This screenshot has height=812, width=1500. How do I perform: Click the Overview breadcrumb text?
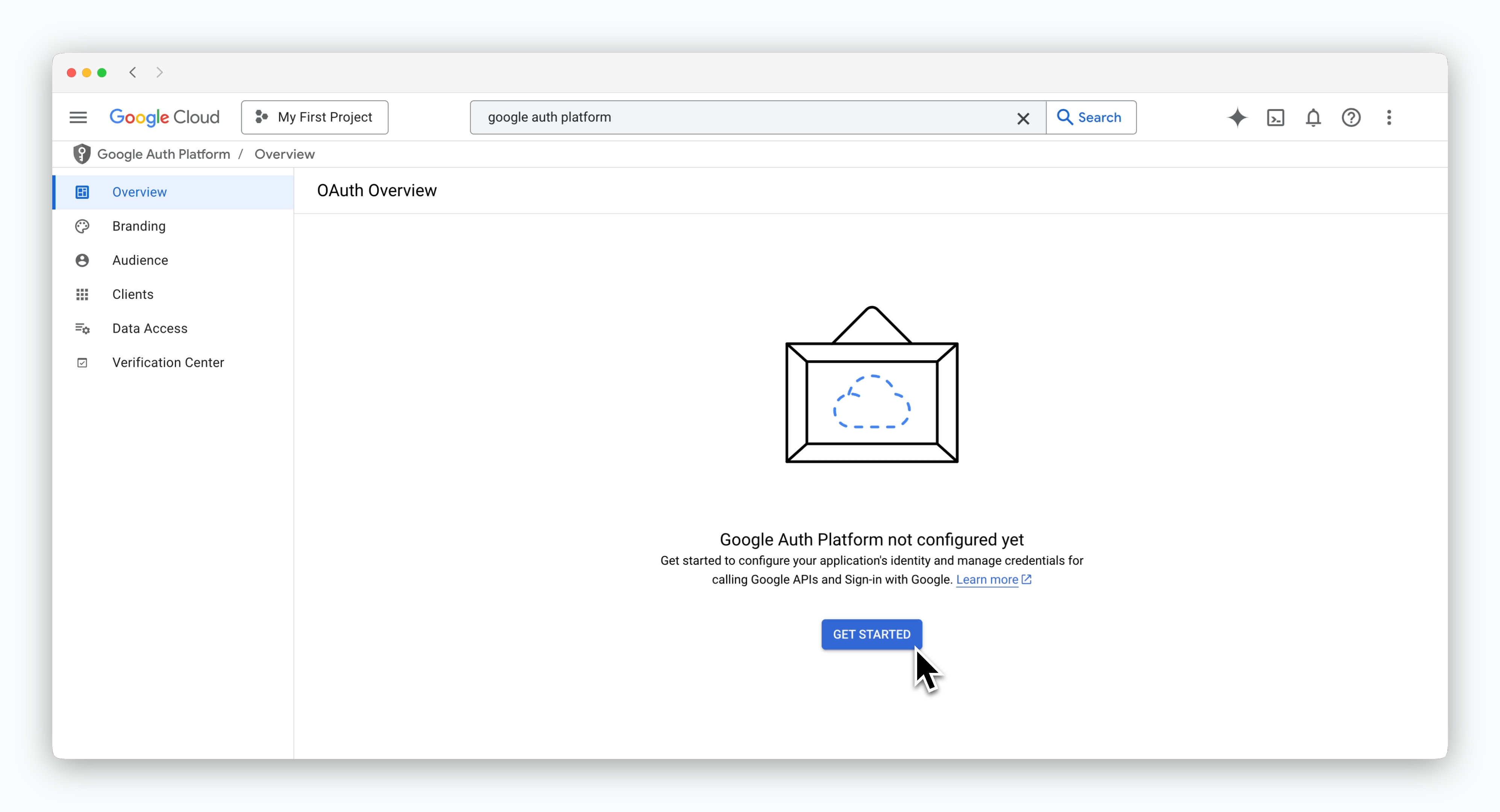click(284, 154)
